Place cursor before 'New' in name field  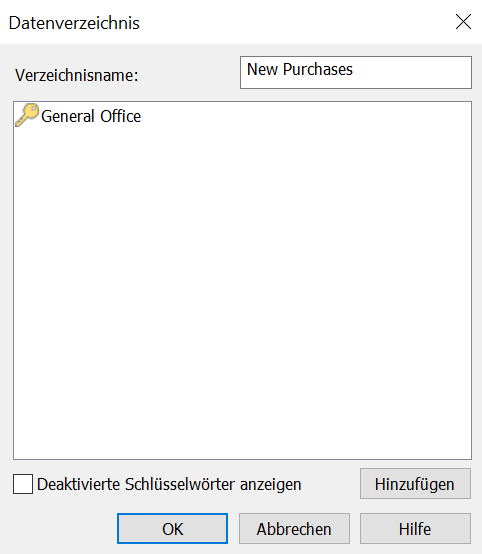(247, 69)
